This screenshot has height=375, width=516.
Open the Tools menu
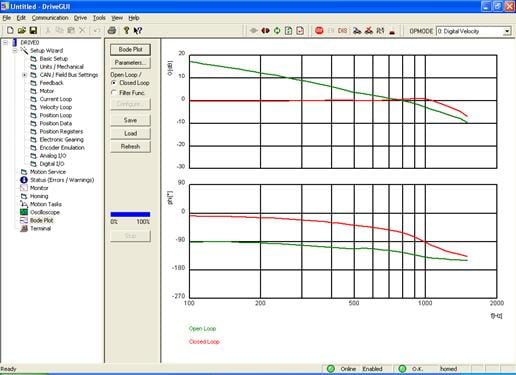pos(99,18)
